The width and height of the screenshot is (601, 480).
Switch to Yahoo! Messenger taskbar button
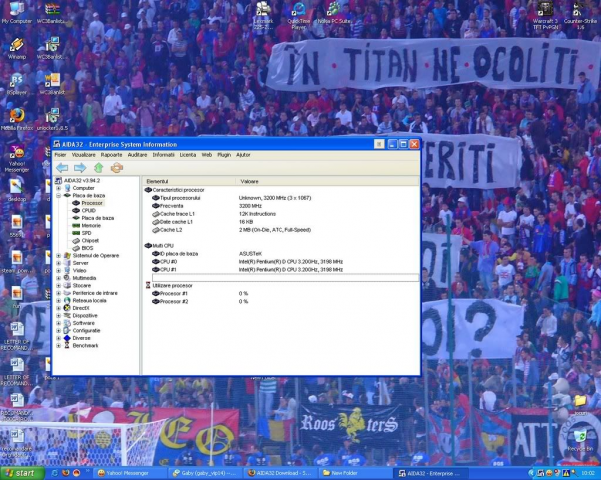(130, 473)
